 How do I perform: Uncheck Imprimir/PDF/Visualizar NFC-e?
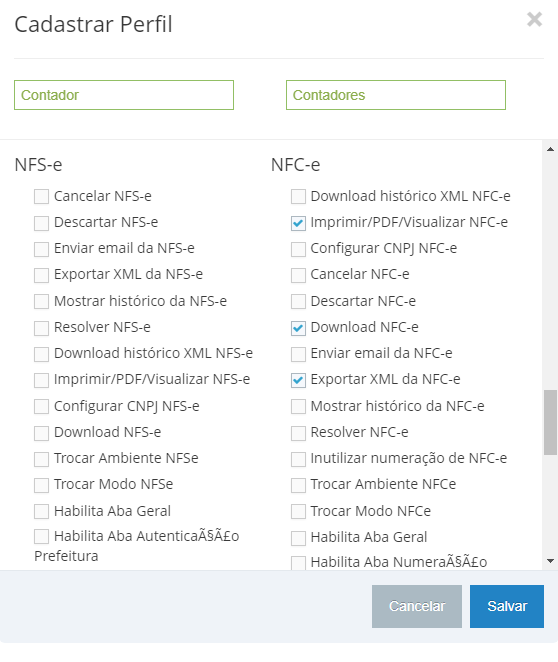(298, 223)
